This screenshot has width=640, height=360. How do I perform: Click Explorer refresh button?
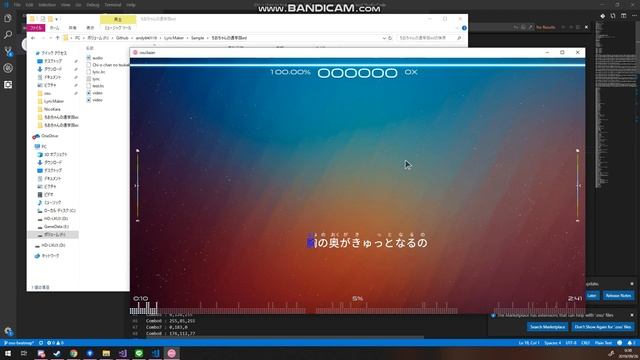[x=390, y=38]
